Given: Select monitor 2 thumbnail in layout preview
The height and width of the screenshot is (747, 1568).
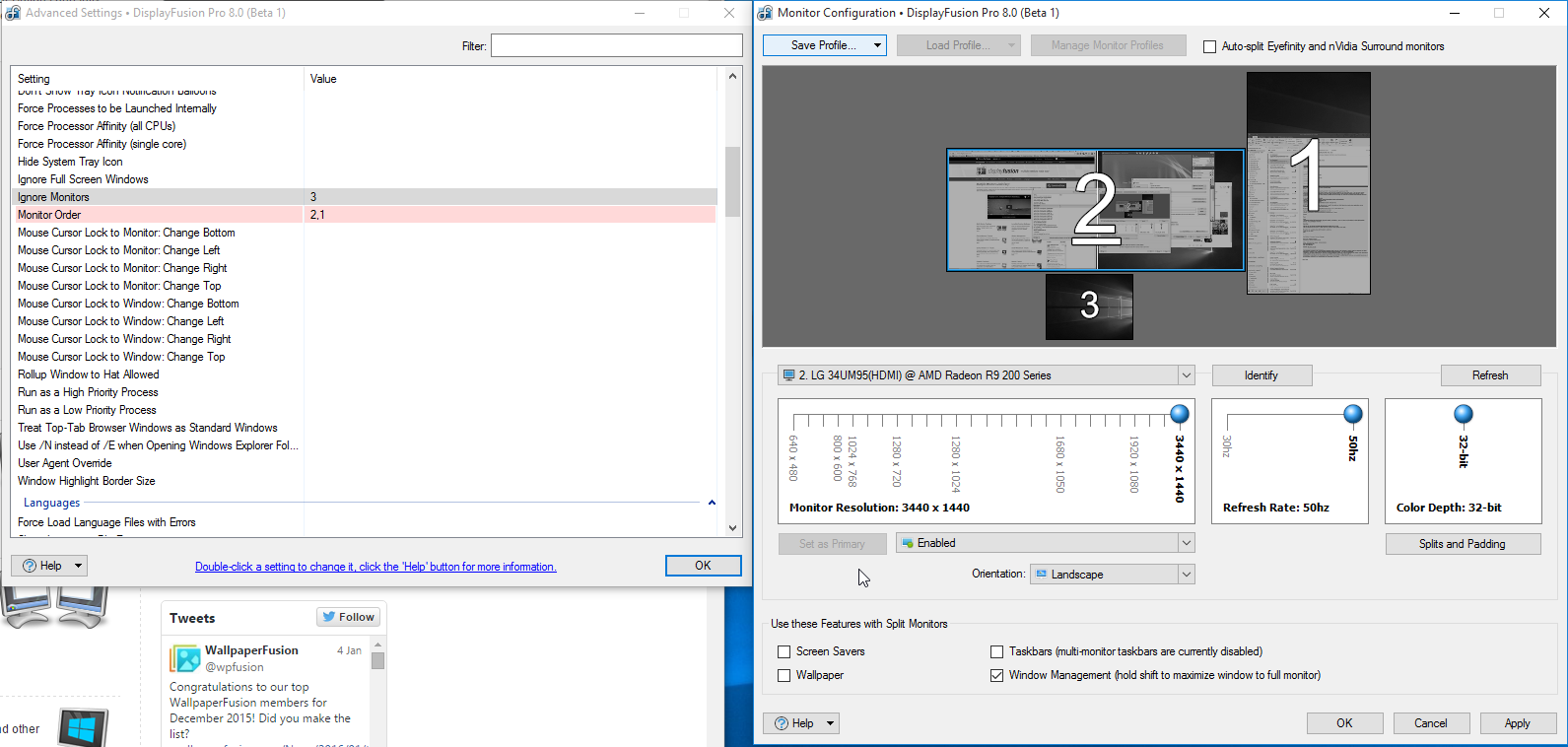Looking at the screenshot, I should click(1095, 210).
